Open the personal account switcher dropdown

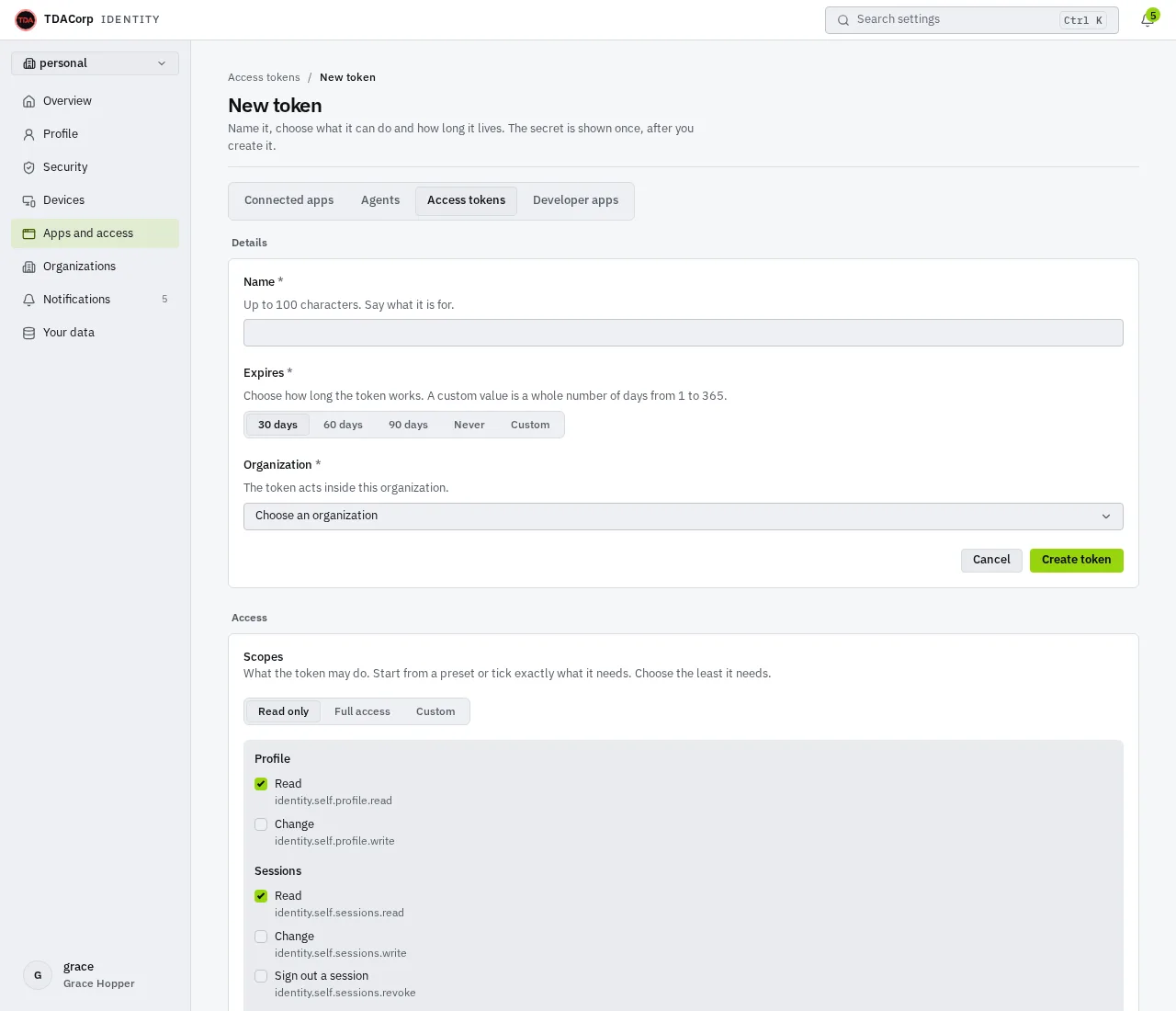96,63
